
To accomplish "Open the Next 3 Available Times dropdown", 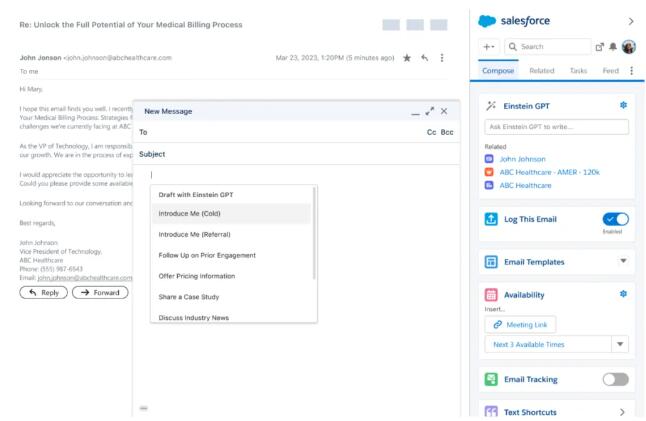I will [620, 344].
